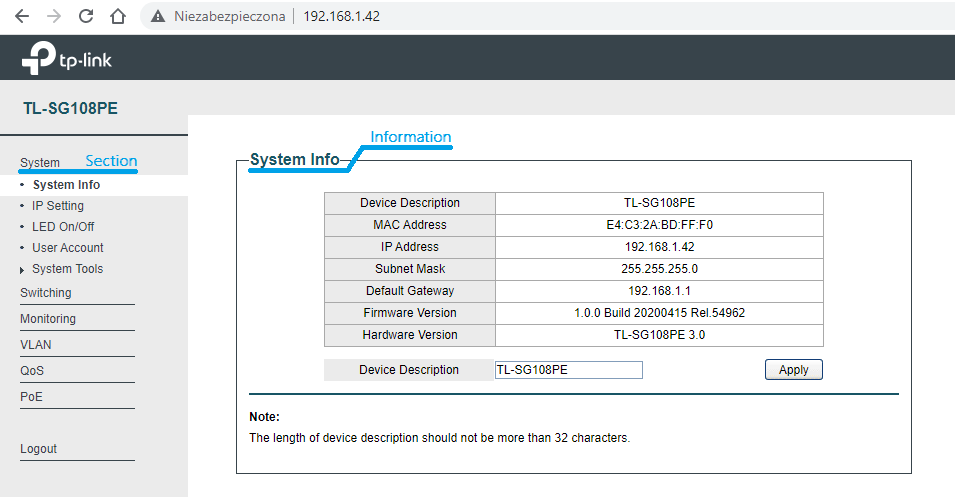Click the Logout link
Image resolution: width=955 pixels, height=497 pixels.
click(38, 449)
